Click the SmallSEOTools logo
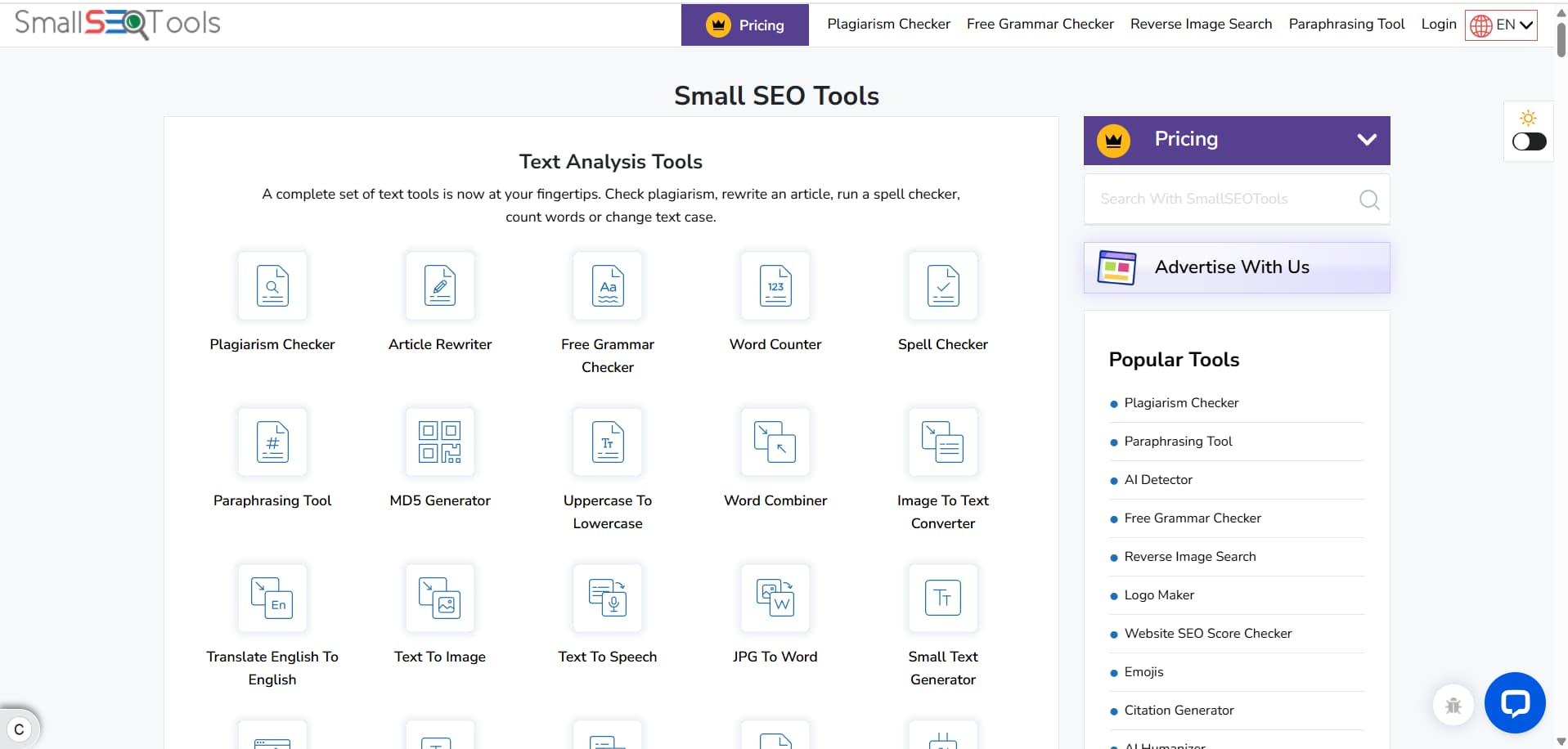 click(x=118, y=23)
